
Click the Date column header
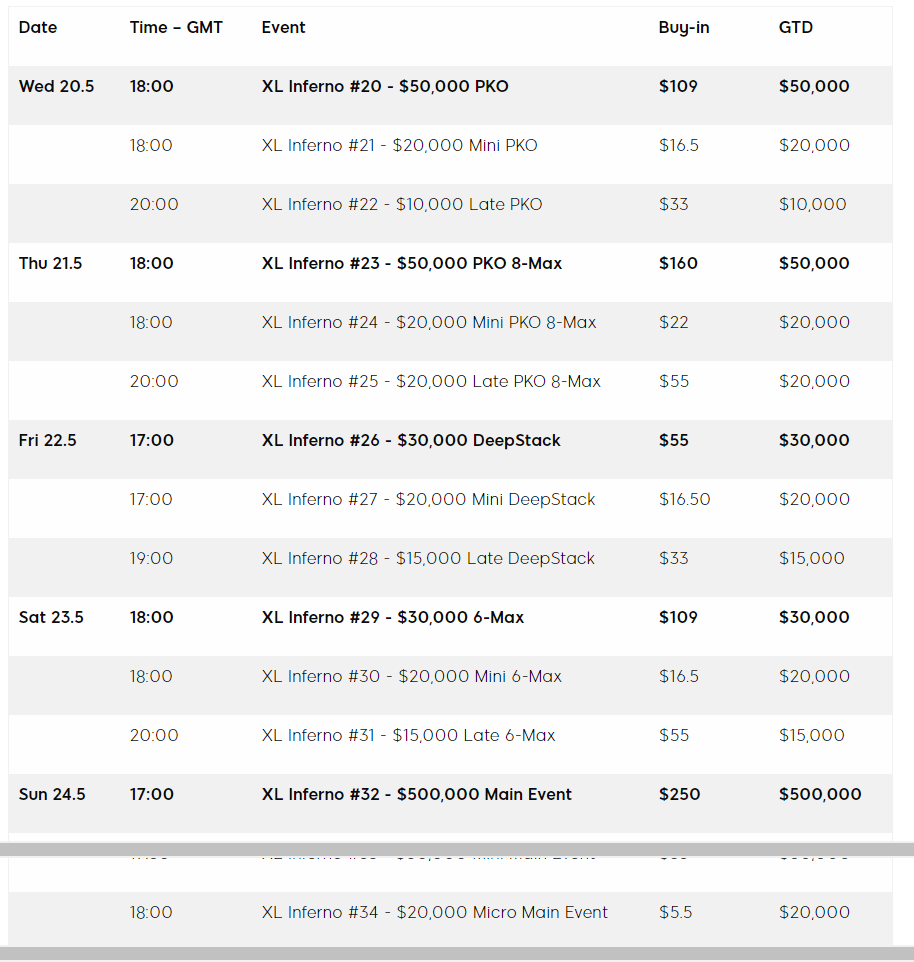click(x=38, y=28)
